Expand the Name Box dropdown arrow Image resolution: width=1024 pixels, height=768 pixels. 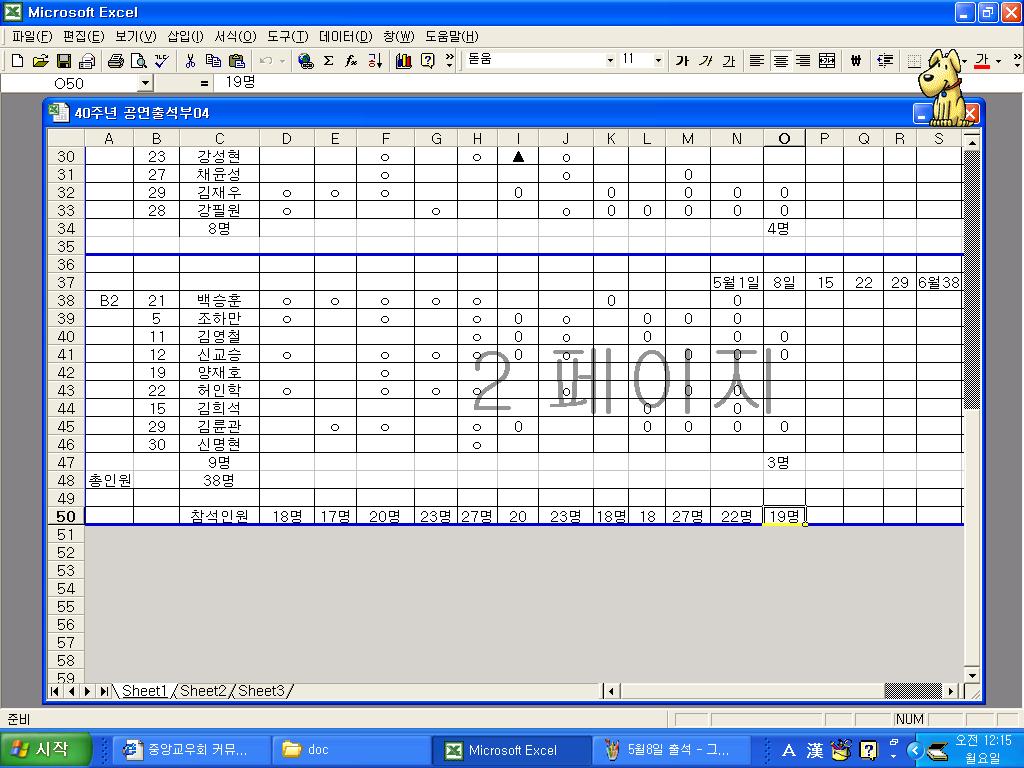point(145,84)
